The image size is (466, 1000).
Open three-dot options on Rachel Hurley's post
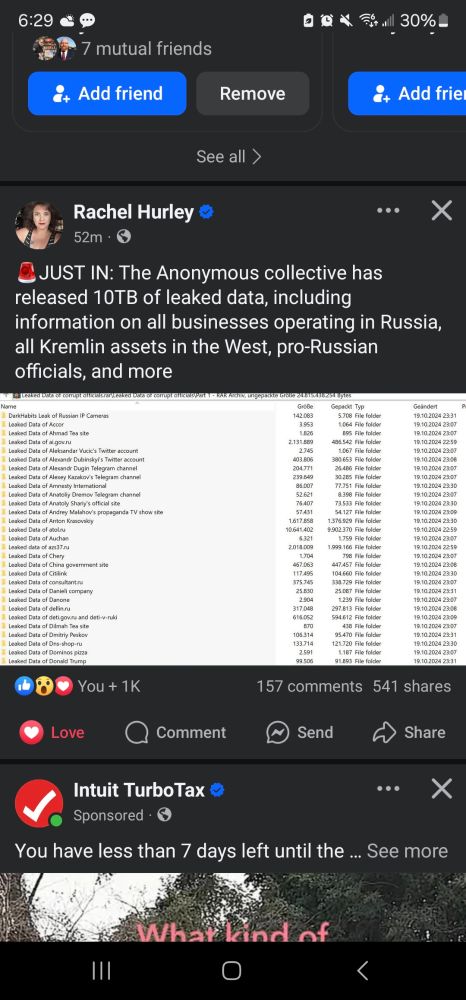tap(388, 210)
